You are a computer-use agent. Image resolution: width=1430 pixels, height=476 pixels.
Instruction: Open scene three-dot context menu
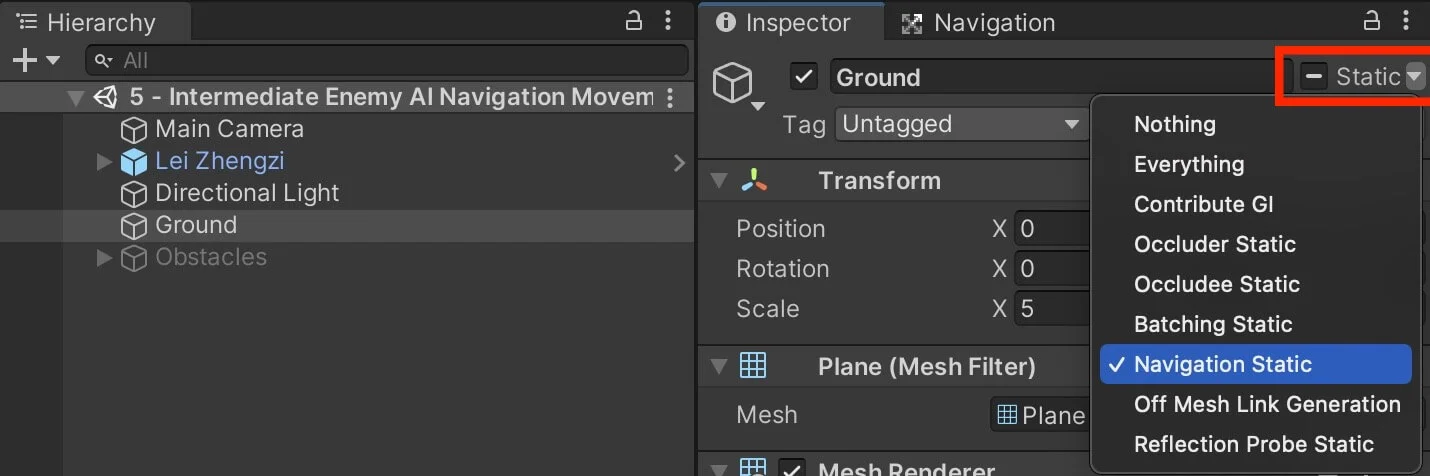click(x=670, y=97)
